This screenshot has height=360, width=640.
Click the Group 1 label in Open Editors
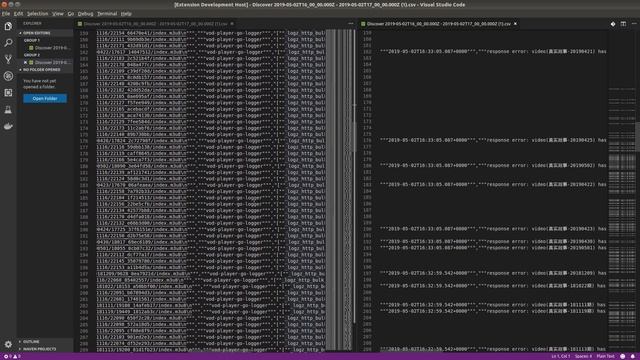coord(32,40)
